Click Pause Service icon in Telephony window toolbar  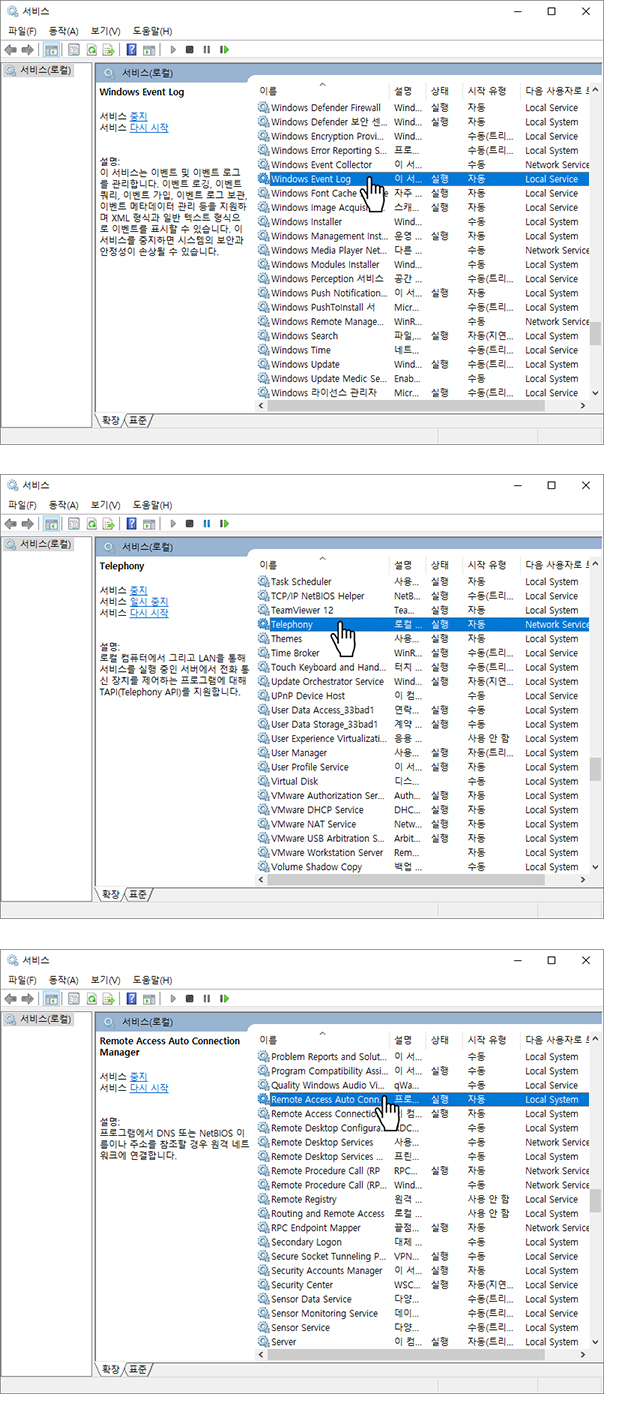click(x=207, y=523)
